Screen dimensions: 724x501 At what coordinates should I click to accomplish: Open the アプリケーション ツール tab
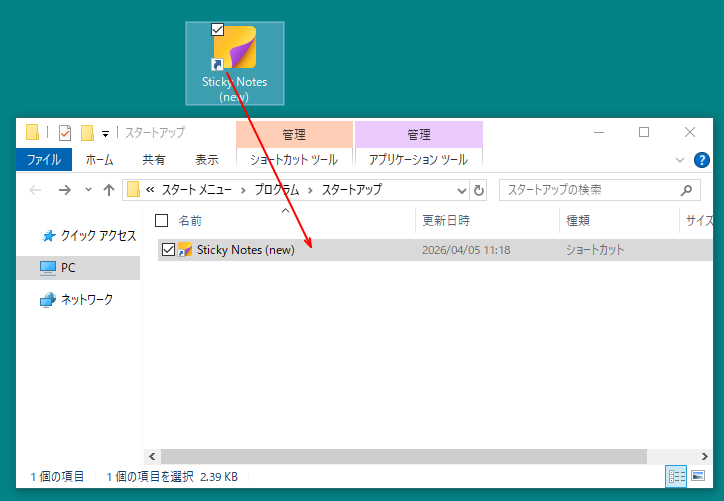tap(418, 159)
